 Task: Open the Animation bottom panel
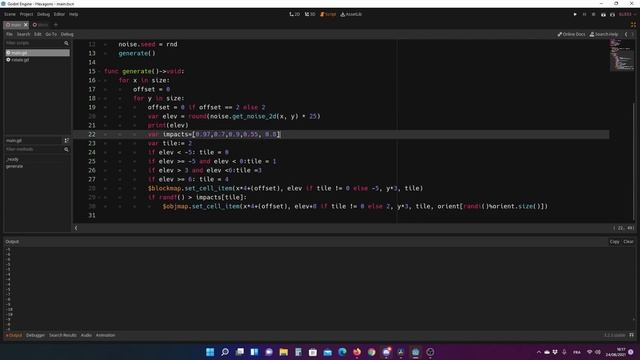tap(105, 335)
